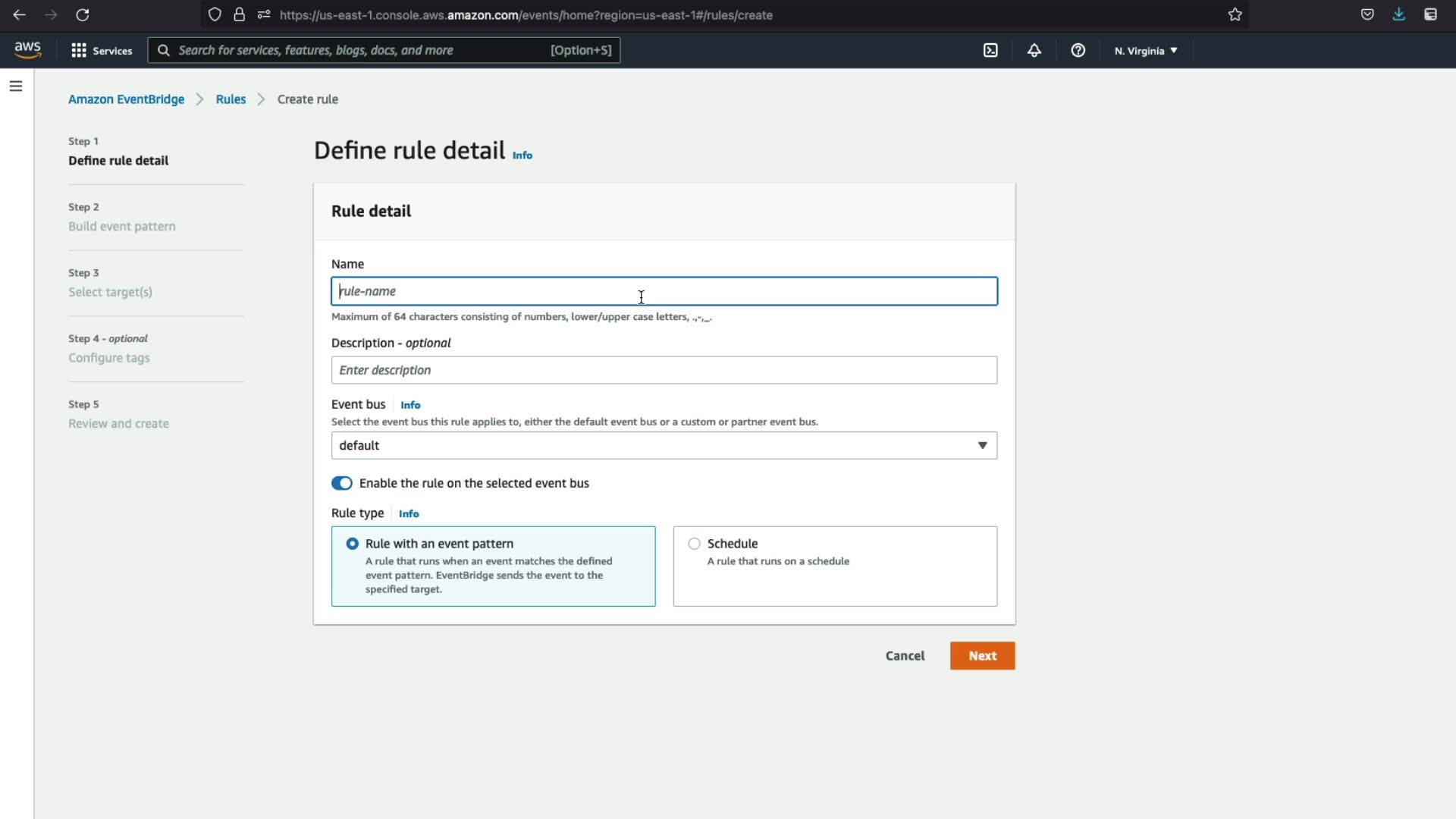Open the Services grid menu
This screenshot has width=1456, height=819.
[x=101, y=50]
